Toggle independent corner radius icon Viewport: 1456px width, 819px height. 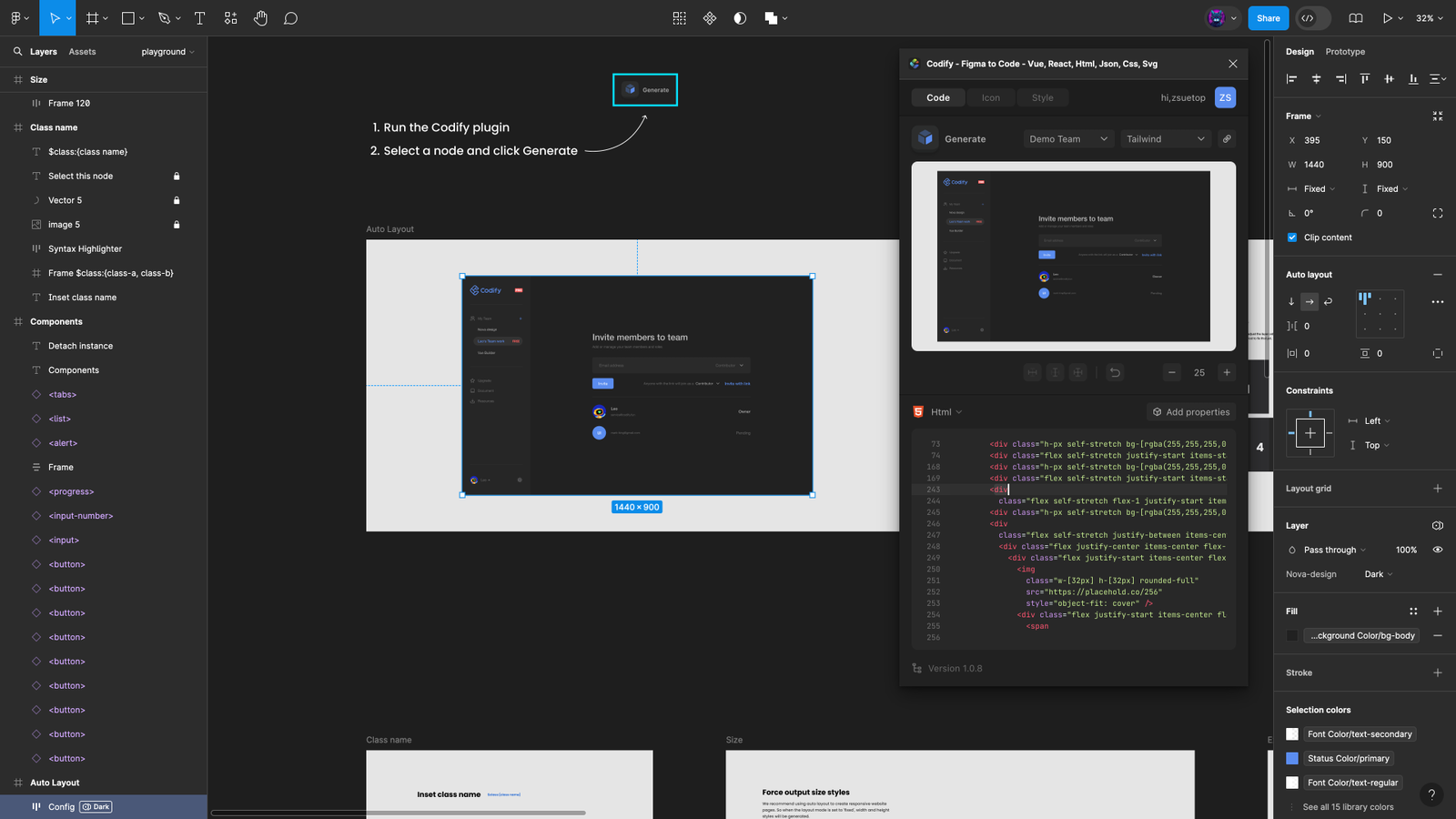1438,213
